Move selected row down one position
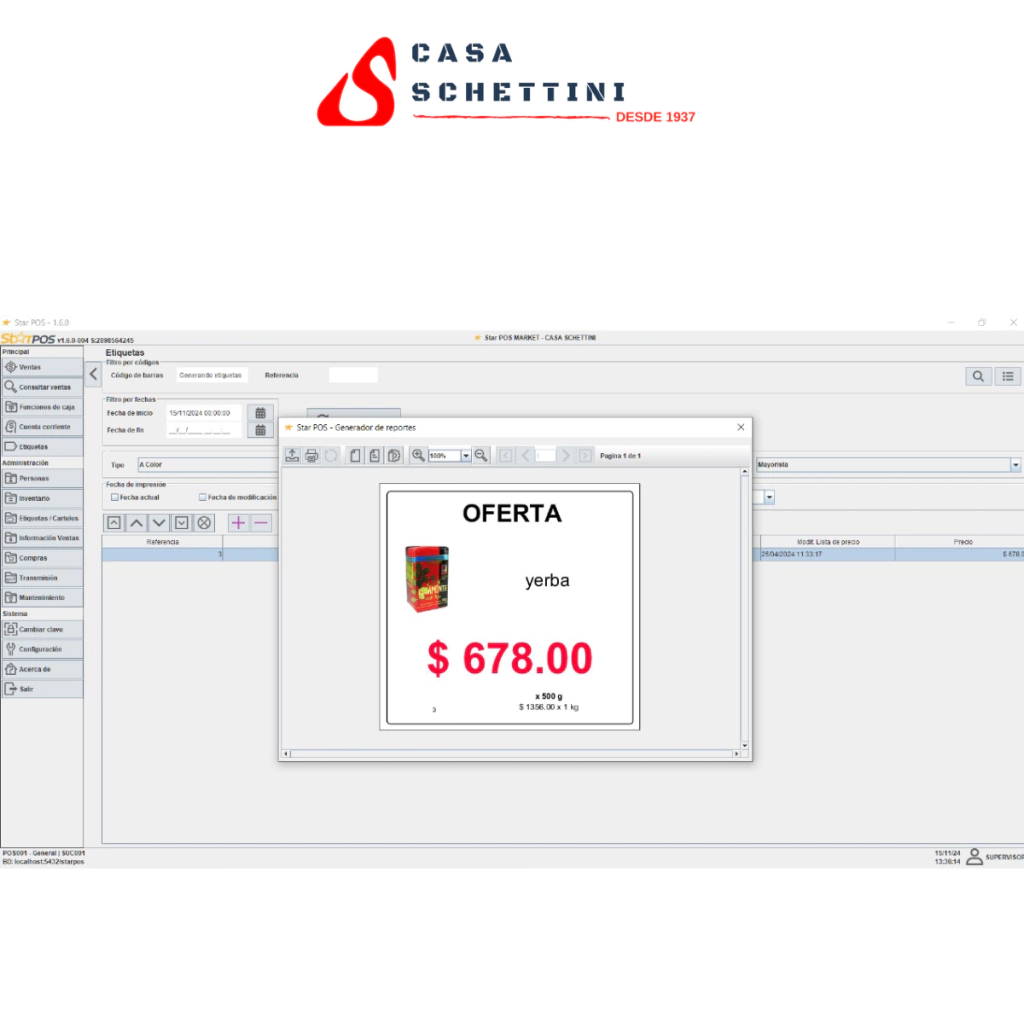This screenshot has width=1024, height=1024. point(159,523)
